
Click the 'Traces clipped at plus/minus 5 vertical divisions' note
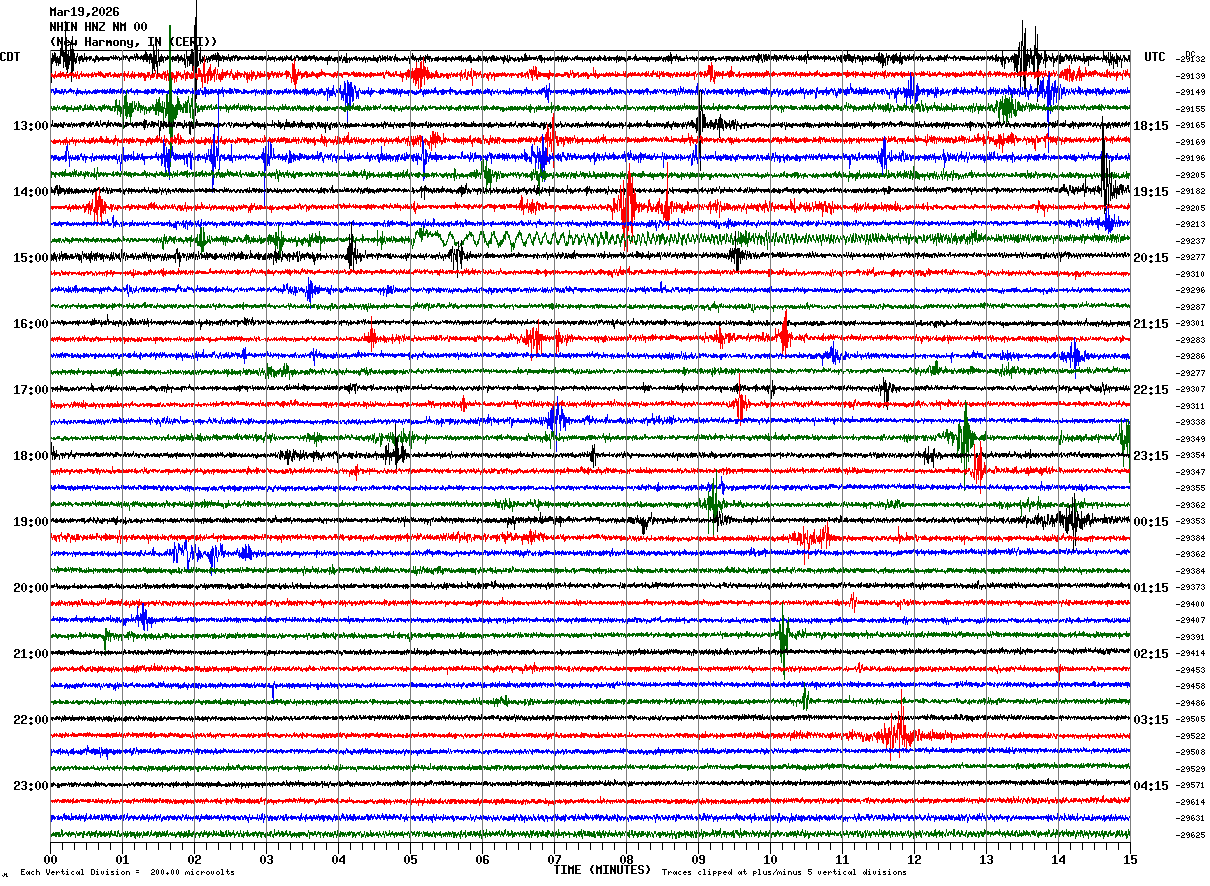(x=784, y=872)
